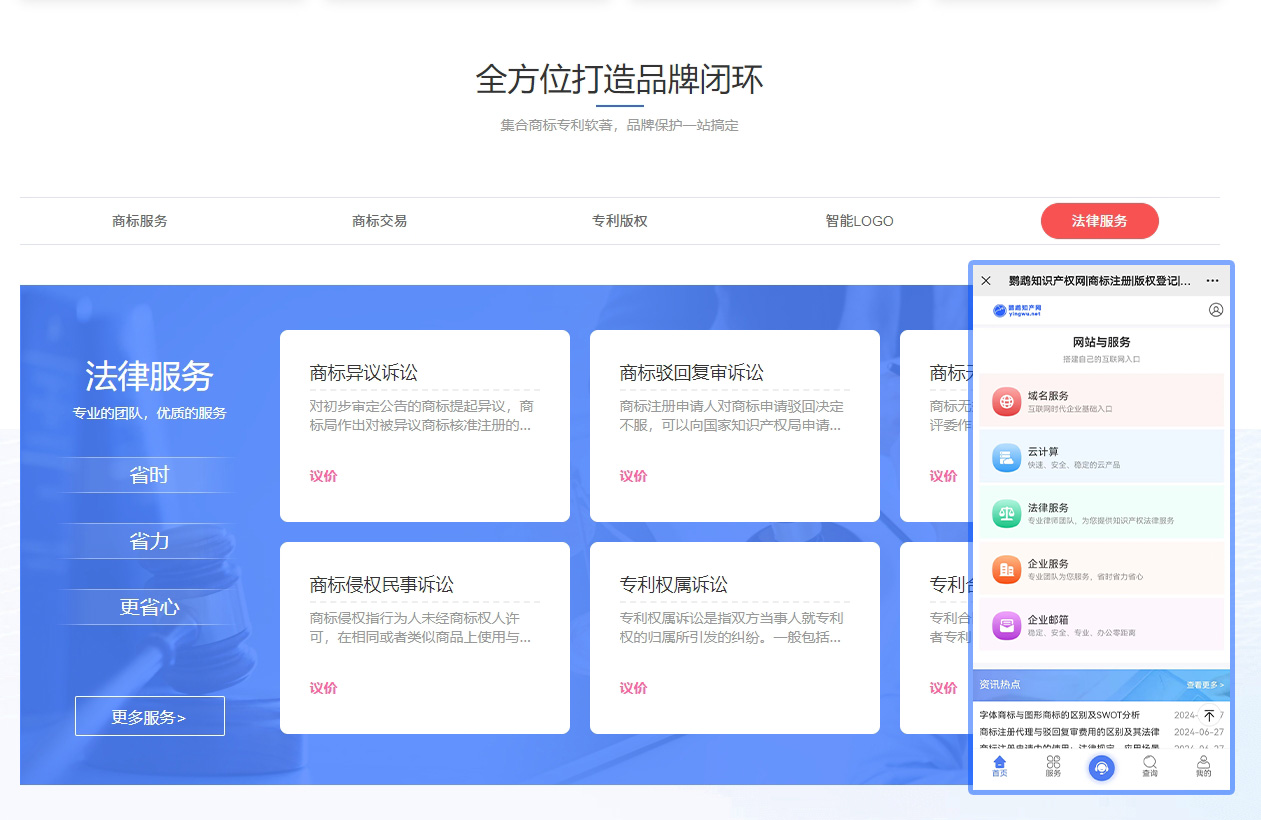1261x820 pixels.
Task: Click 查看更多 in the 资讯热点 section
Action: pos(1205,685)
